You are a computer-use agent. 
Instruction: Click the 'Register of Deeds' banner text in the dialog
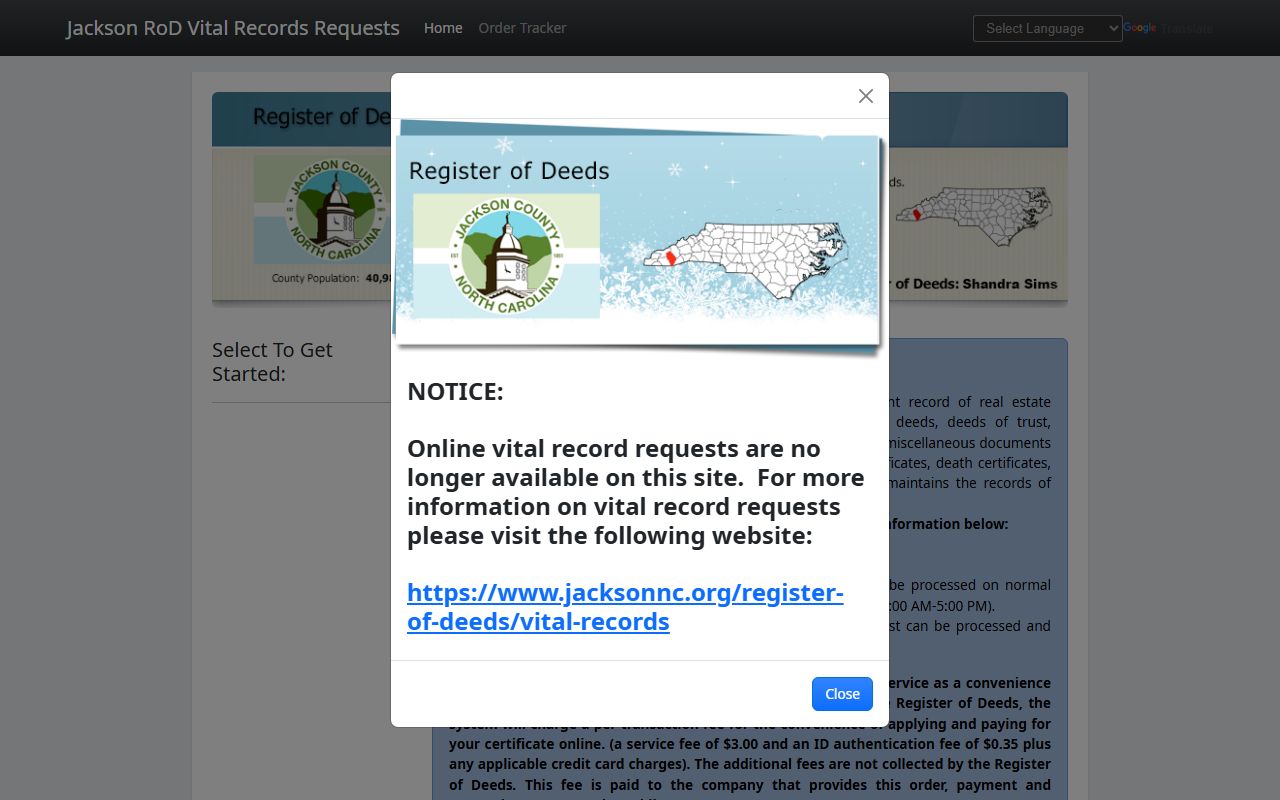coord(509,171)
